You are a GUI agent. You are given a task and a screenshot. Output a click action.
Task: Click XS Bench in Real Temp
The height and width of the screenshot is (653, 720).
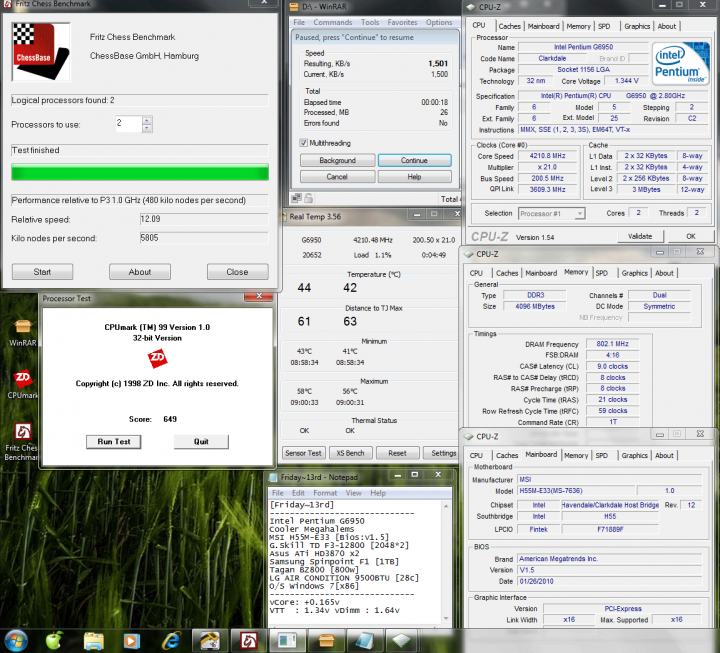pos(350,453)
